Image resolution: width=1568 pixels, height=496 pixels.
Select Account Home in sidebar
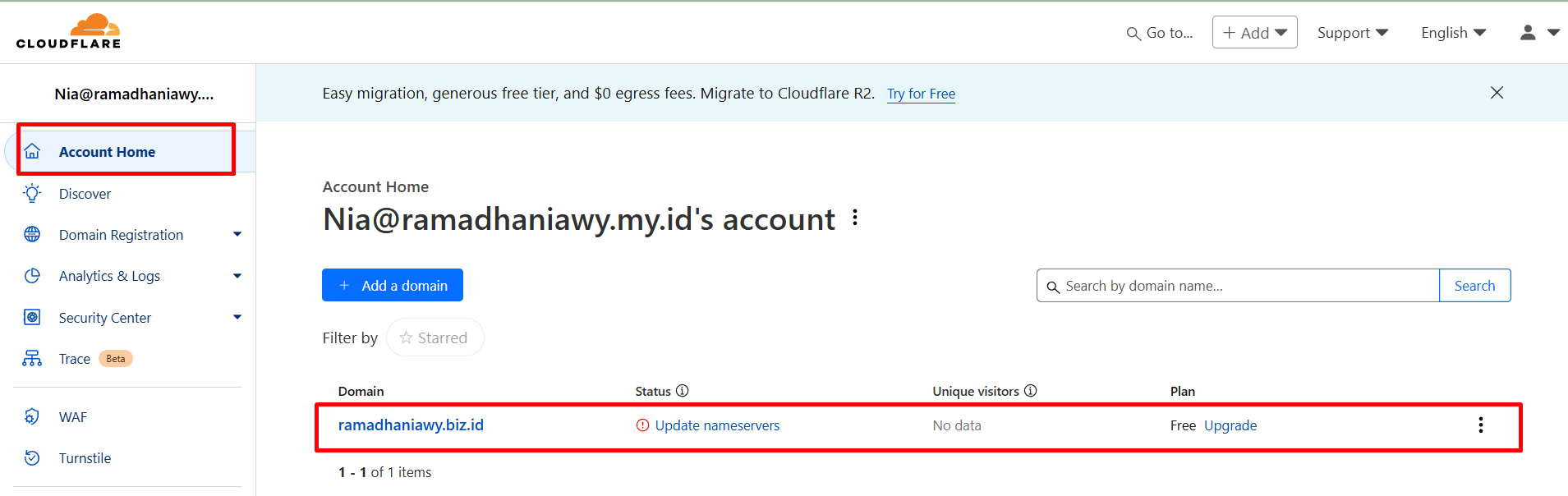point(130,152)
